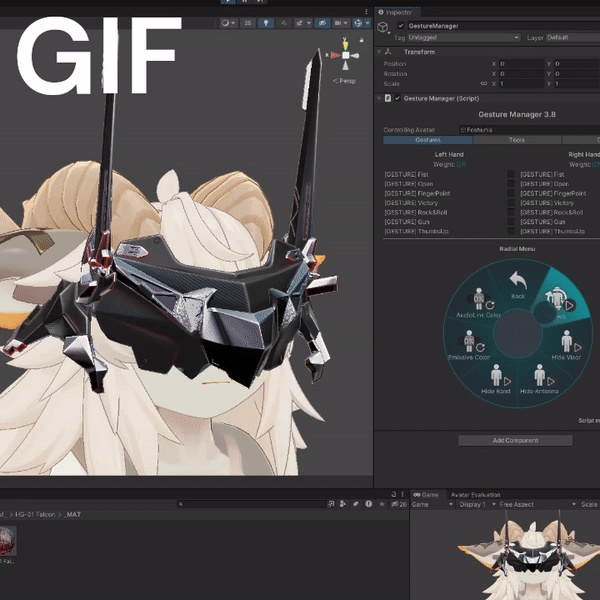Toggle Project panel lock icon
This screenshot has width=600, height=600.
coord(394,494)
